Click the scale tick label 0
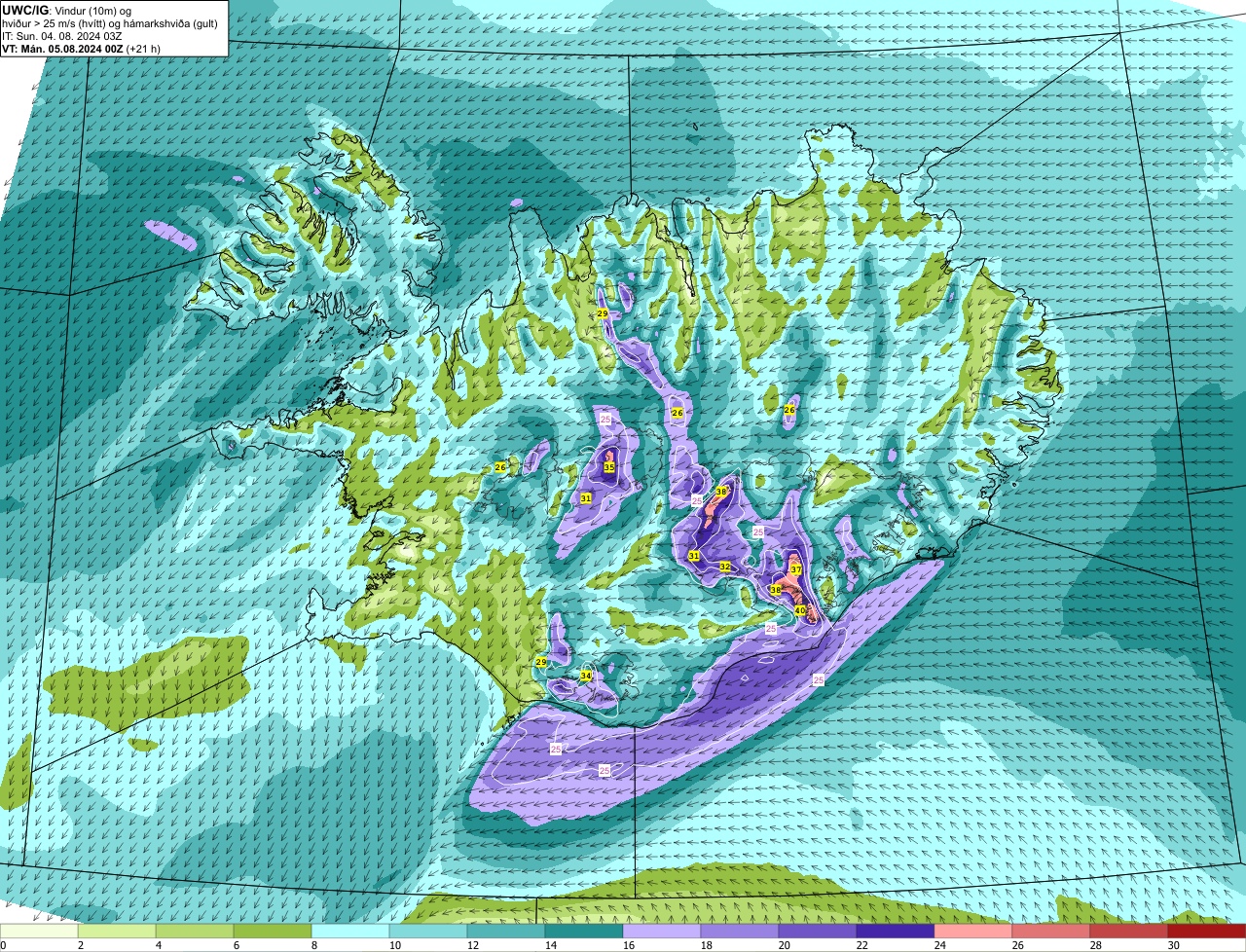 3,945
